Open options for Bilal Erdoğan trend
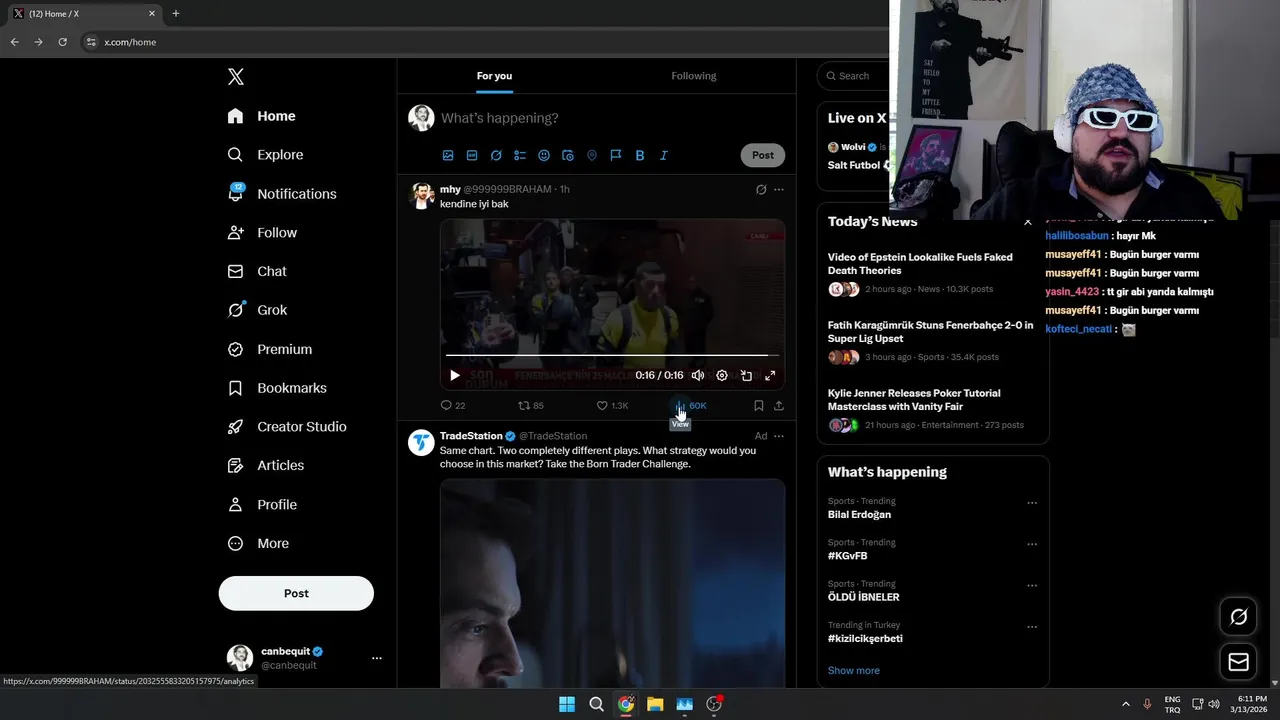This screenshot has width=1280, height=720. click(x=1032, y=503)
